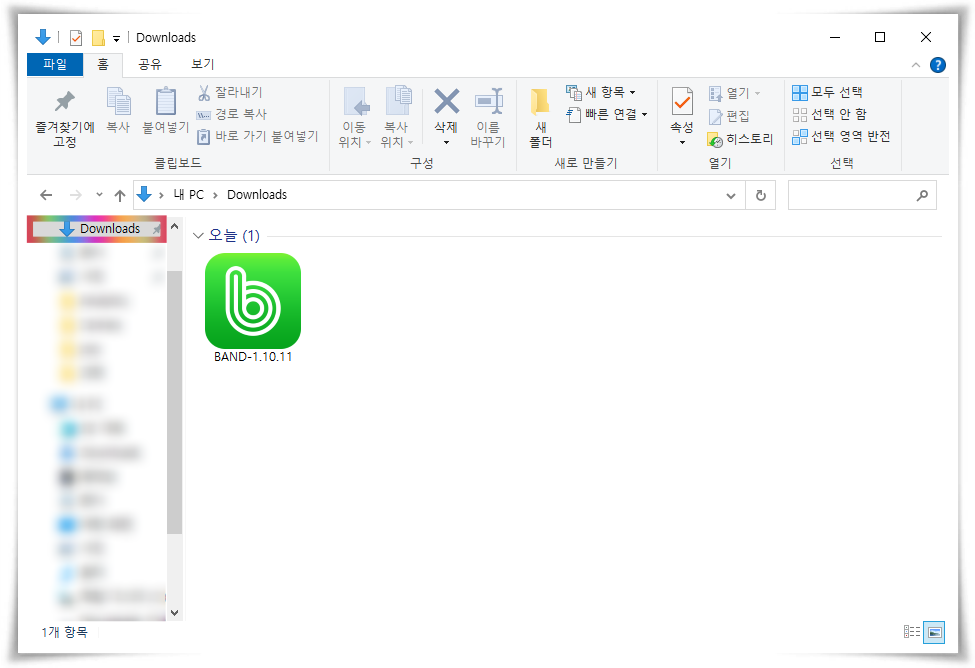This screenshot has height=668, width=975.
Task: Click 내 PC in the address bar
Action: tap(189, 195)
